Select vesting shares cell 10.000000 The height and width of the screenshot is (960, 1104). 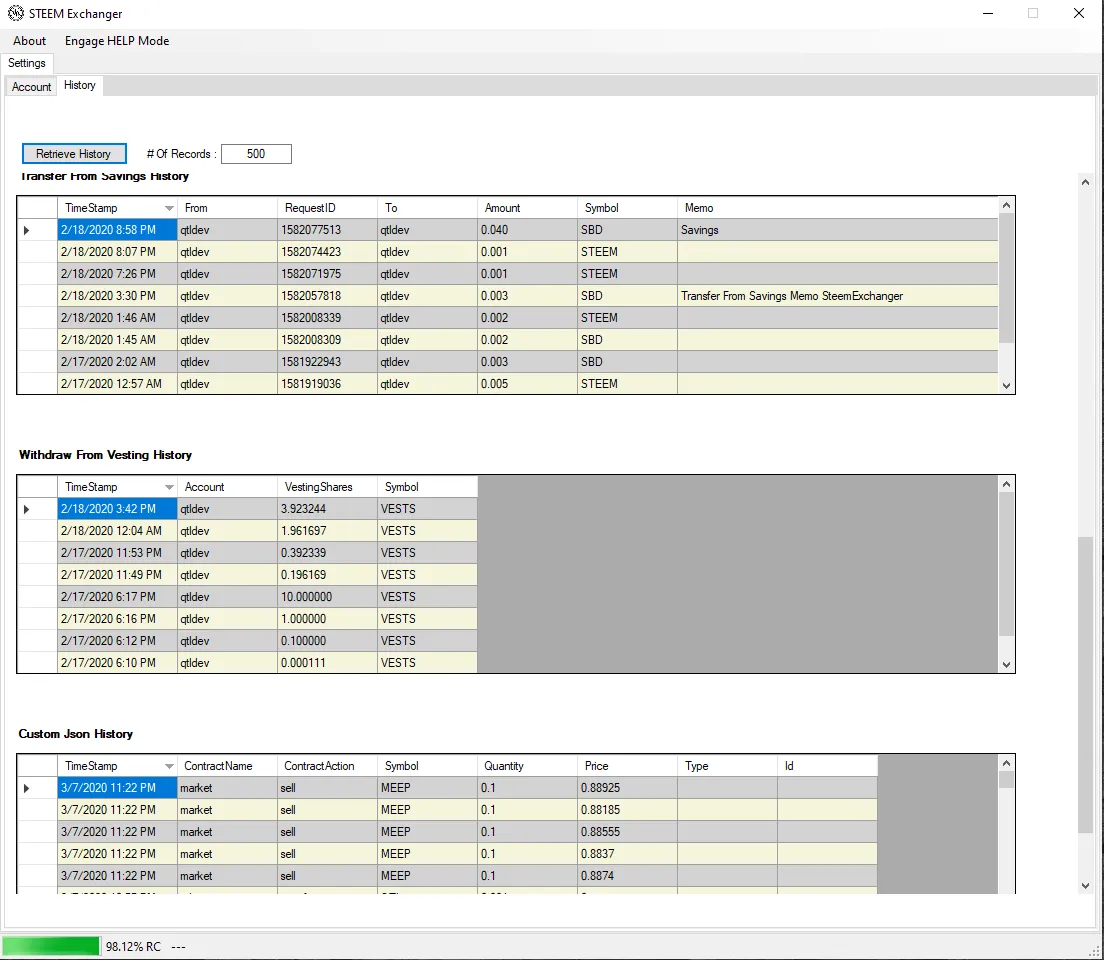coord(327,597)
